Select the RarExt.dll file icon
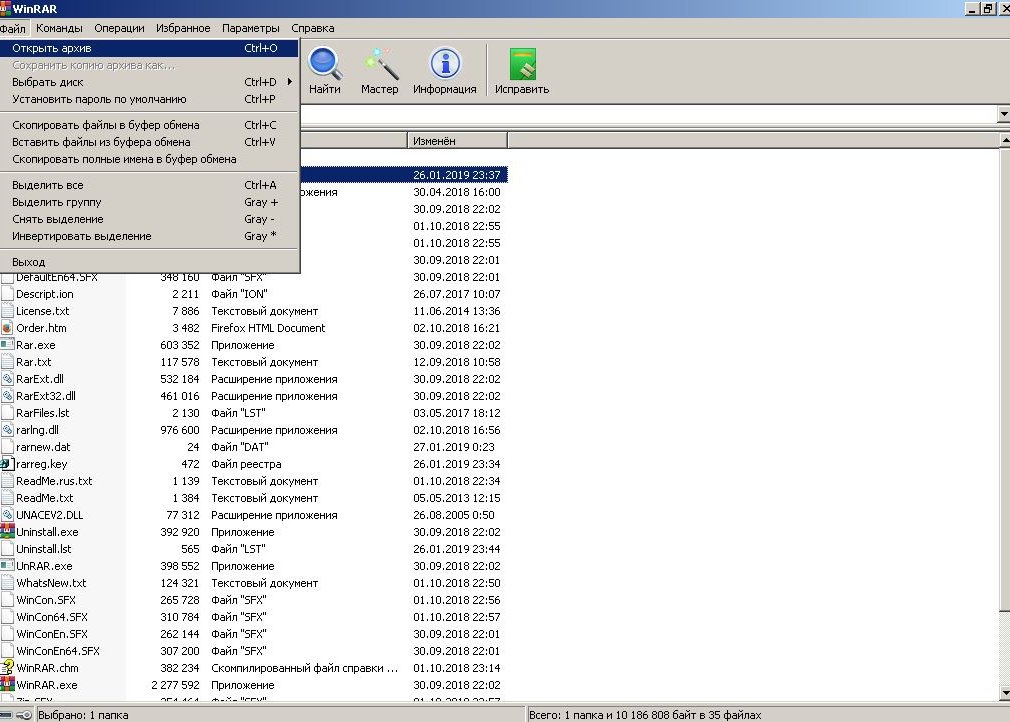This screenshot has width=1010, height=722. point(7,379)
